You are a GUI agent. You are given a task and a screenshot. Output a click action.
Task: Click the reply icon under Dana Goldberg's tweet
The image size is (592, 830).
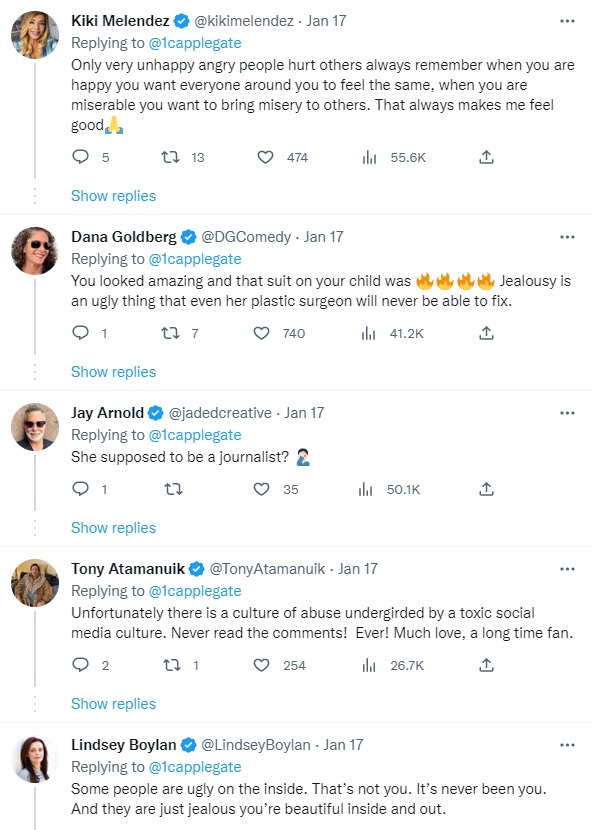coord(80,333)
